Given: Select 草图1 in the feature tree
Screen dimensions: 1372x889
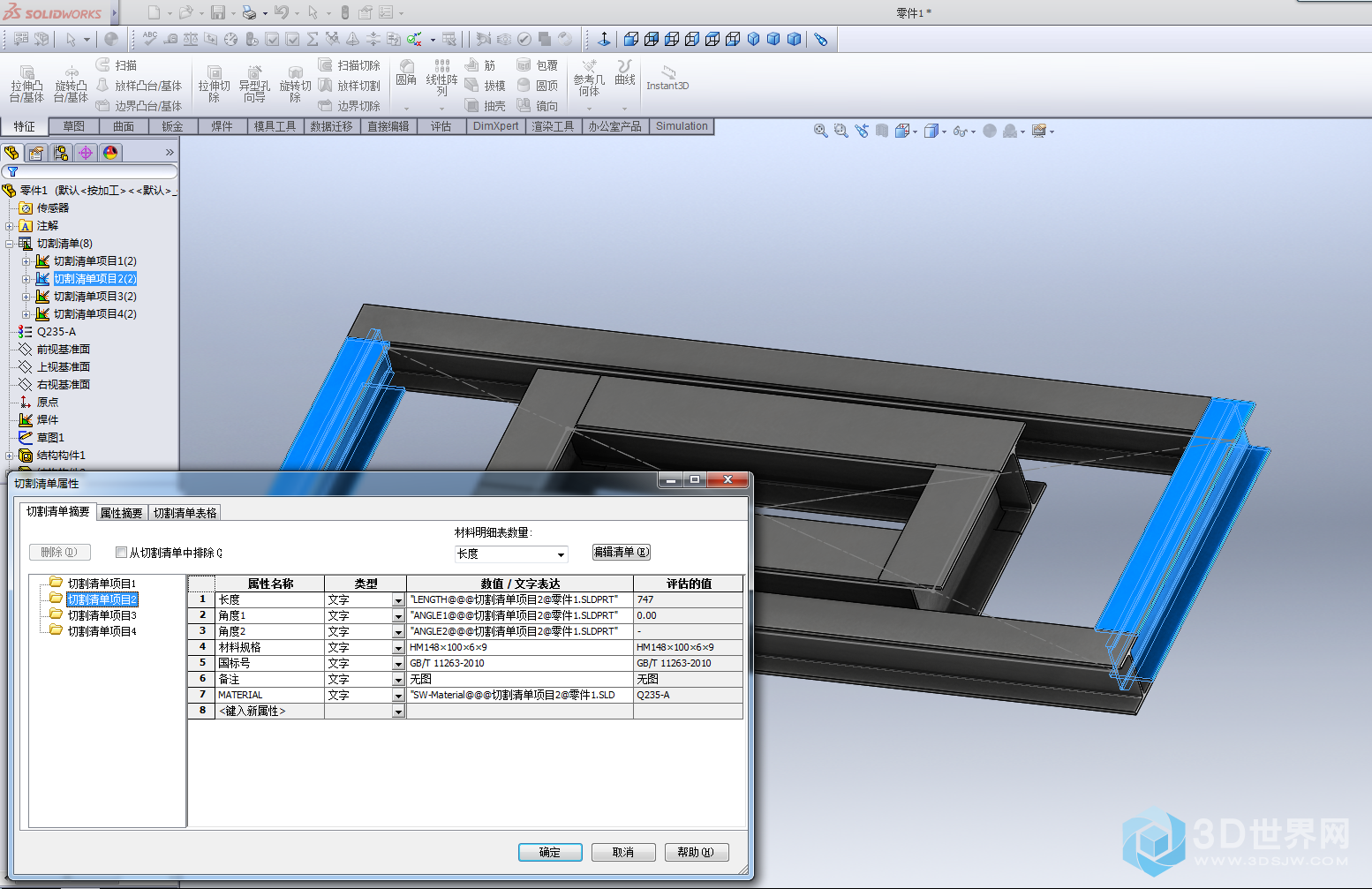Looking at the screenshot, I should click(49, 438).
